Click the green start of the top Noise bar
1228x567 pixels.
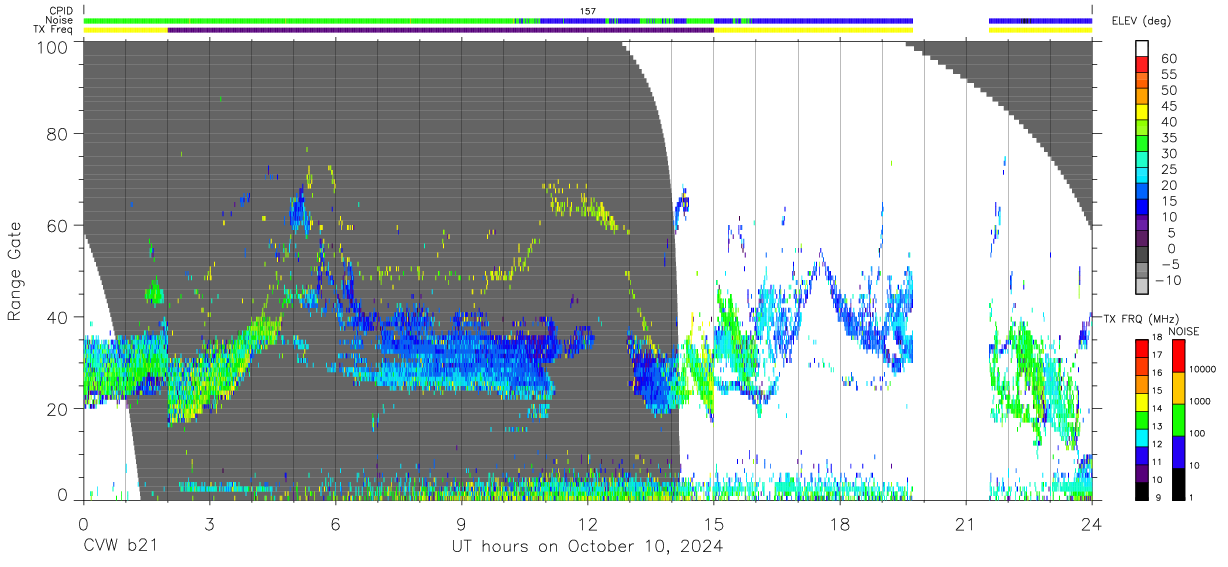[x=300, y=20]
